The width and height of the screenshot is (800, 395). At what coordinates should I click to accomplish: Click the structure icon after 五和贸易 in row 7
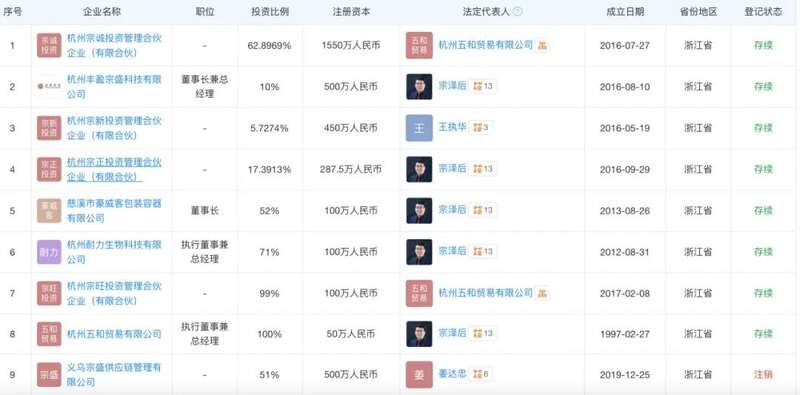542,293
